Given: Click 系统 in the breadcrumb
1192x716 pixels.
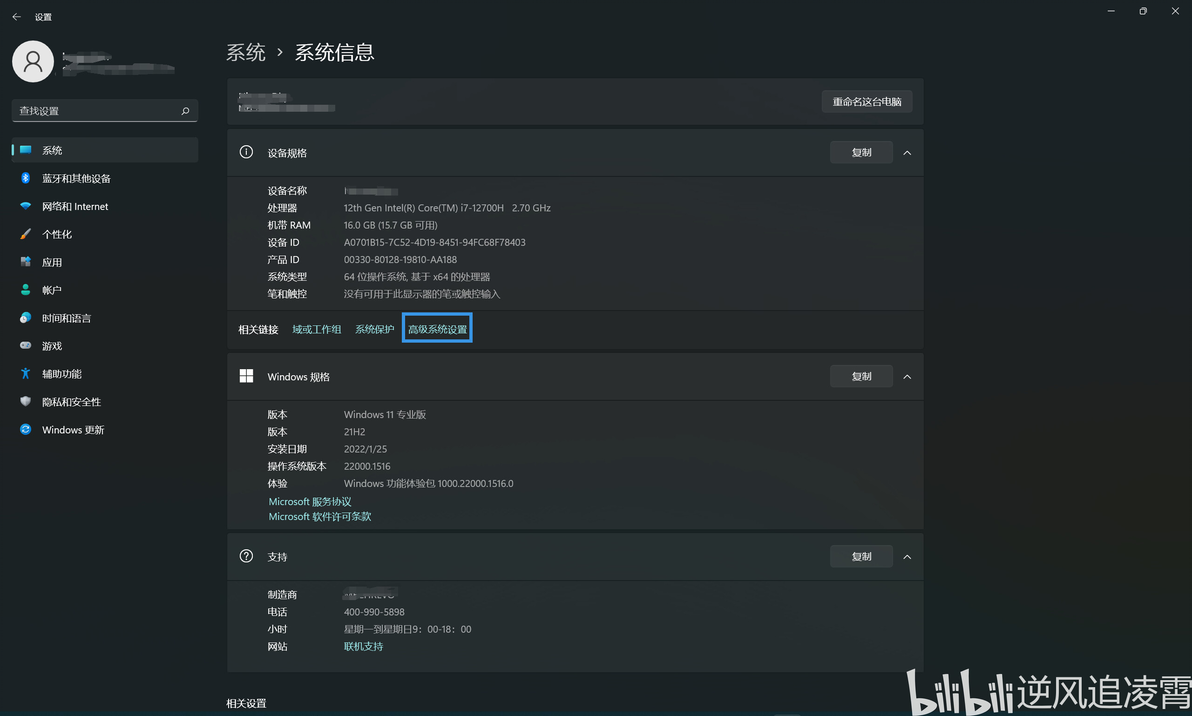Looking at the screenshot, I should point(246,52).
